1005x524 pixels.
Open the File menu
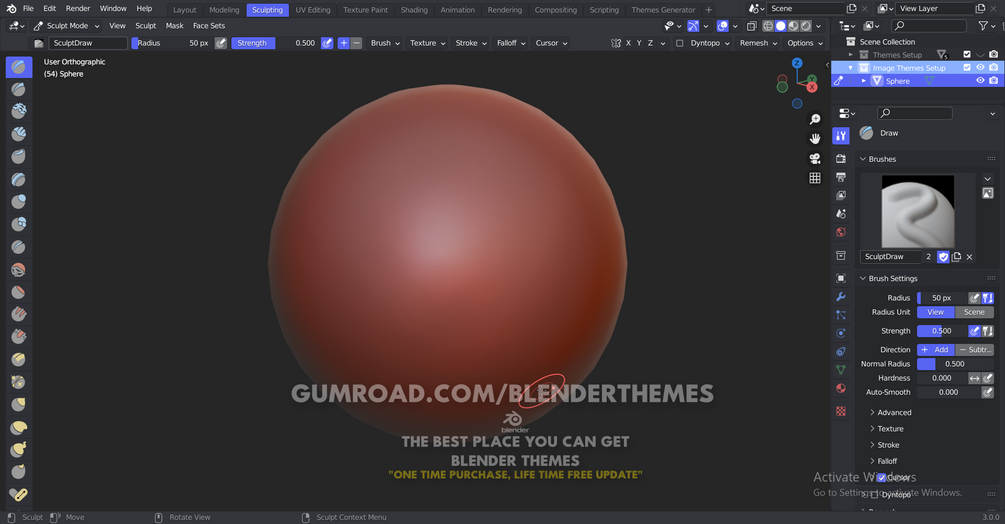(x=28, y=8)
